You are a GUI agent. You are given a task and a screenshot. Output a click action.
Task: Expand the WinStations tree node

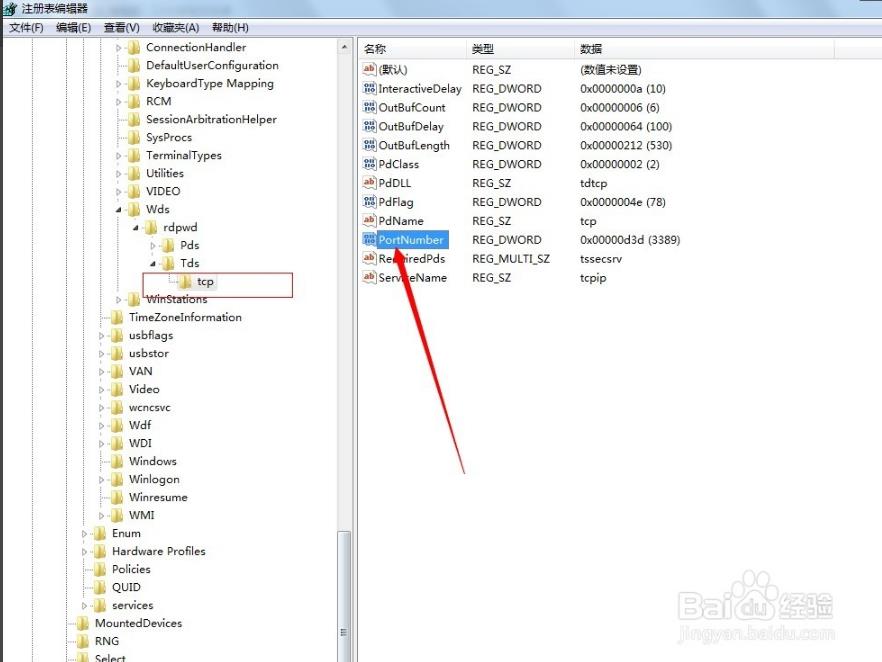point(120,300)
